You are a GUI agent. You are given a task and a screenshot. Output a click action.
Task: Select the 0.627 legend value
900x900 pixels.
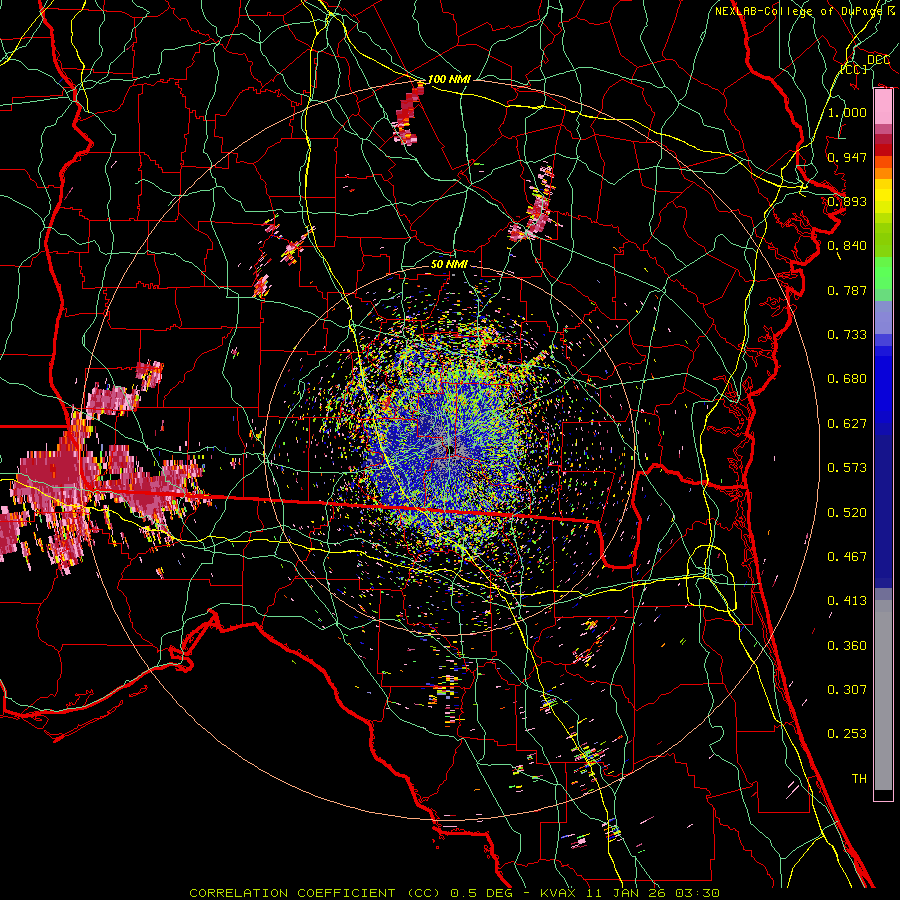(x=847, y=424)
